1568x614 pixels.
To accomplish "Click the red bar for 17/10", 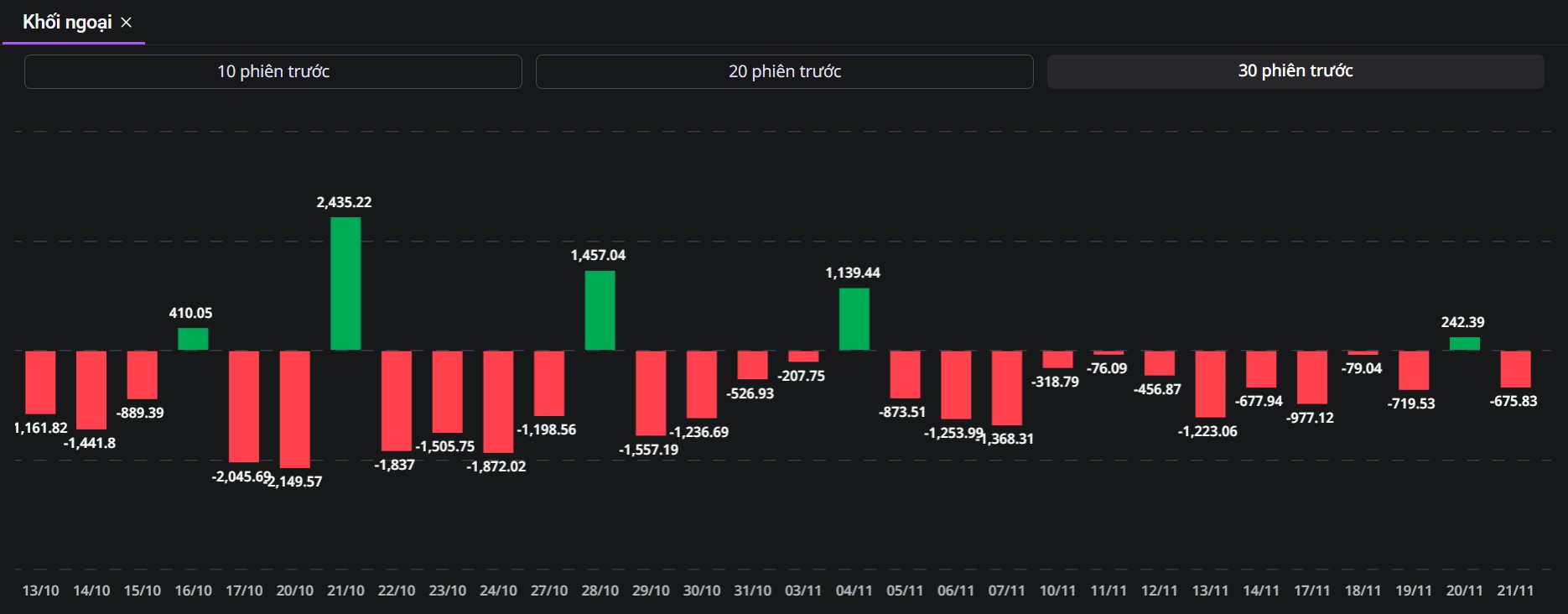I will (244, 406).
